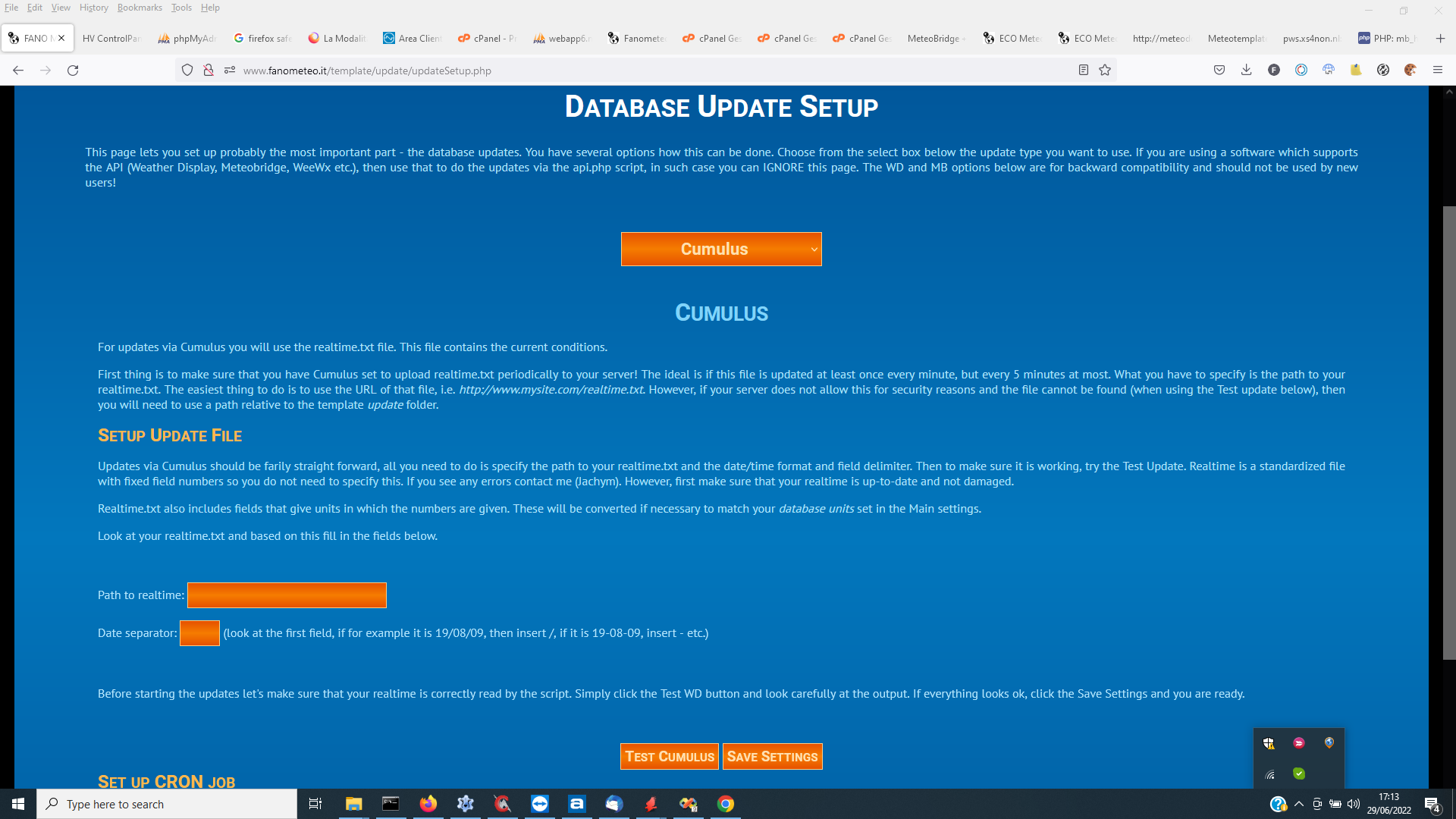Open Google Chrome from the taskbar
Screen dimensions: 1456x819
click(x=726, y=804)
